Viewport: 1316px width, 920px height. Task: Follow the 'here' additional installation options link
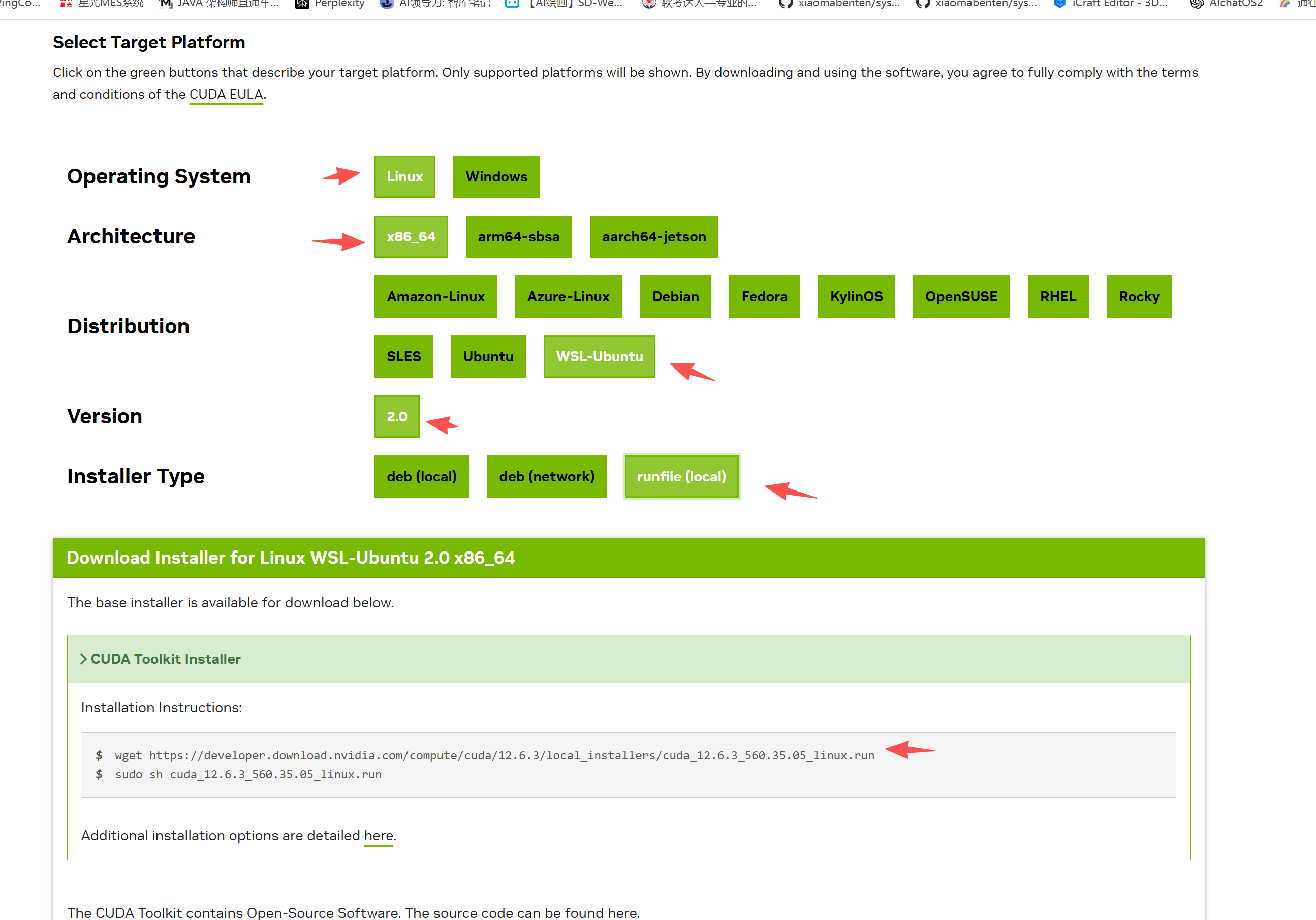(379, 835)
